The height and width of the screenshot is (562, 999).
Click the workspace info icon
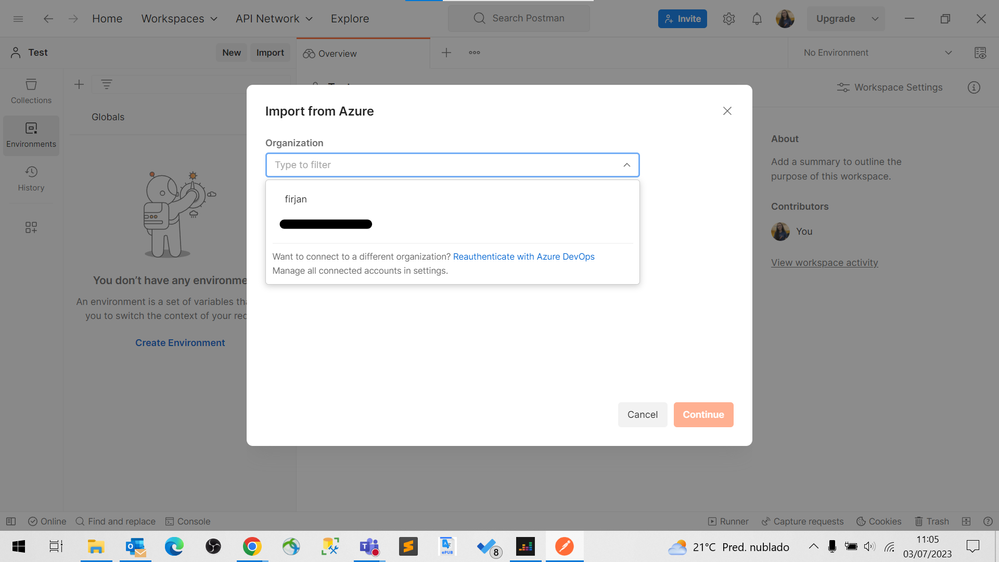(974, 87)
